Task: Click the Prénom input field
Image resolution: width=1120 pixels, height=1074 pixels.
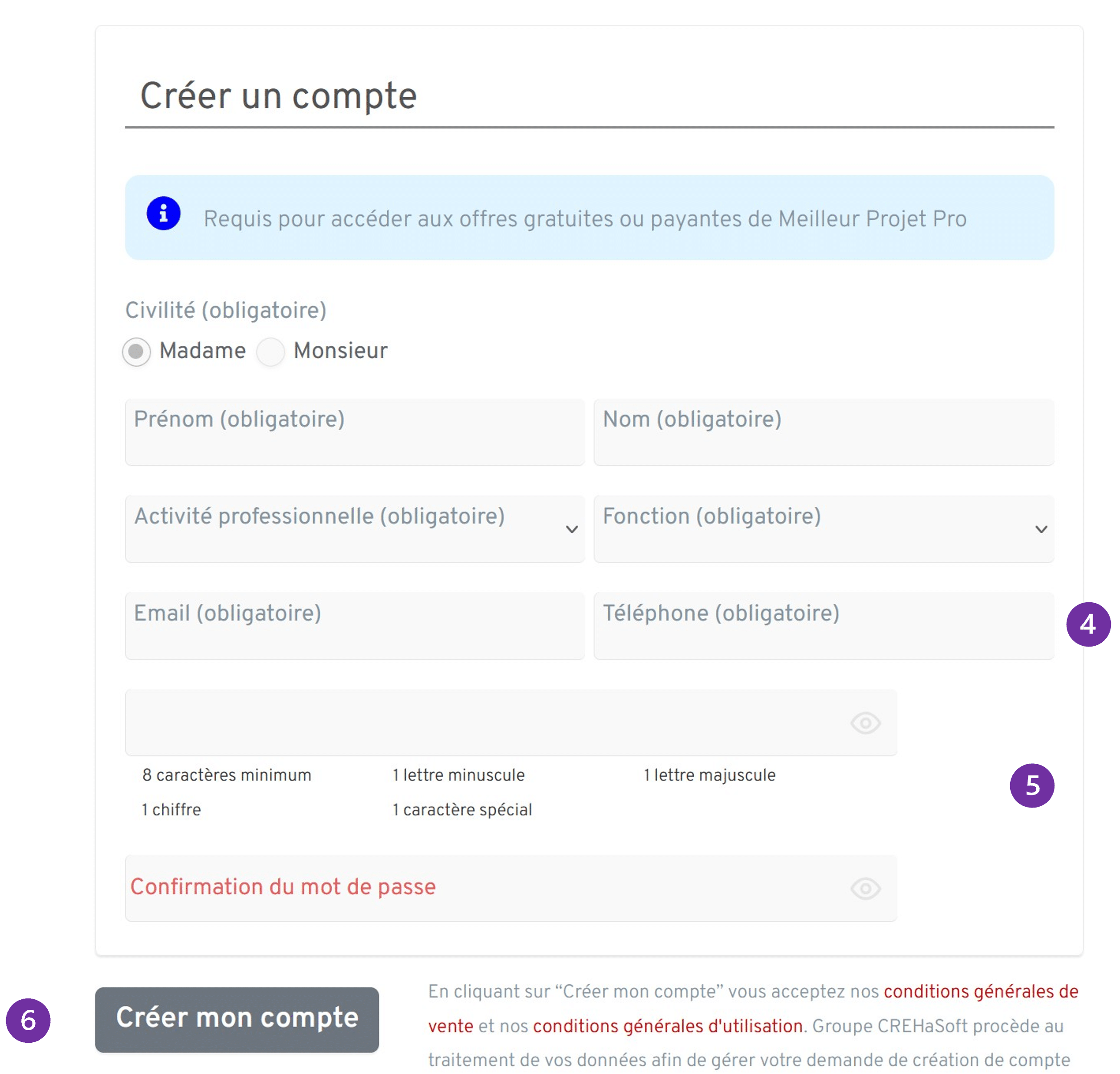Action: tap(354, 433)
